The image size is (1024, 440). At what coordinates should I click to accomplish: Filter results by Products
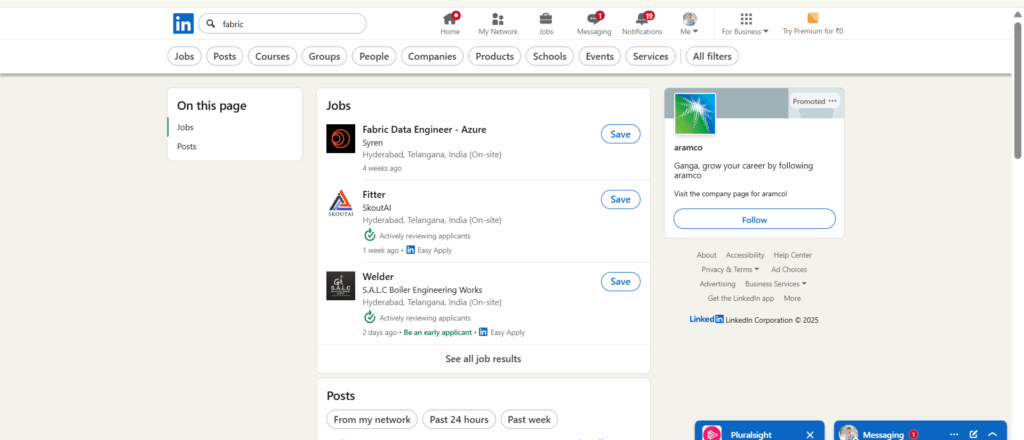pyautogui.click(x=494, y=57)
